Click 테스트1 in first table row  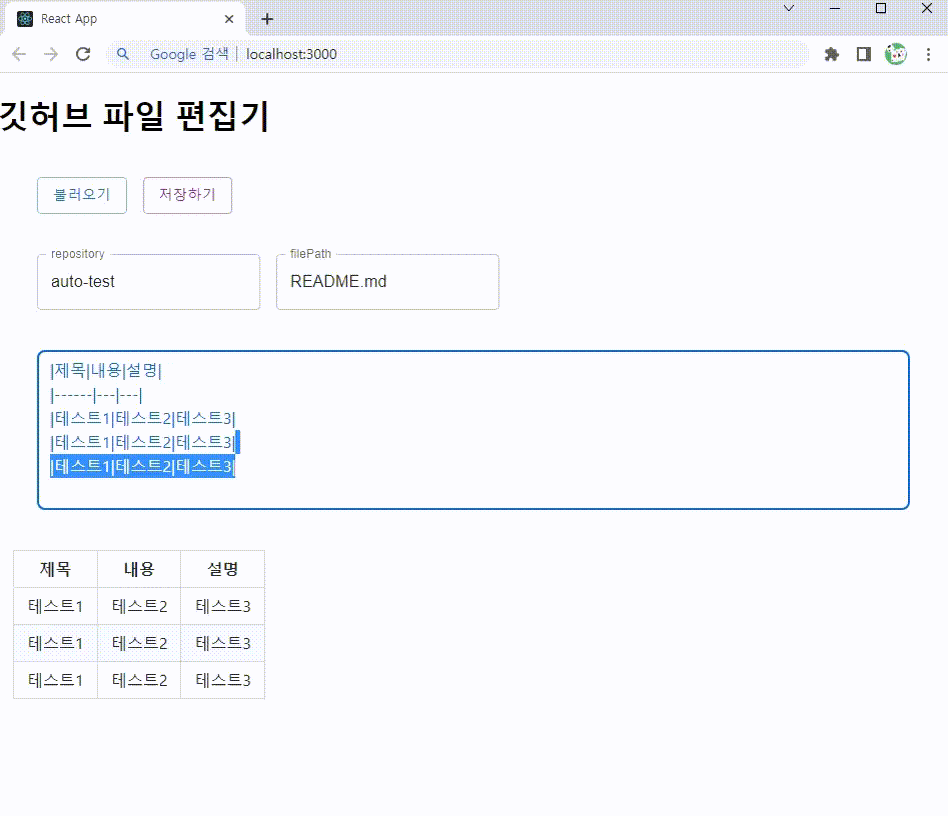[56, 606]
